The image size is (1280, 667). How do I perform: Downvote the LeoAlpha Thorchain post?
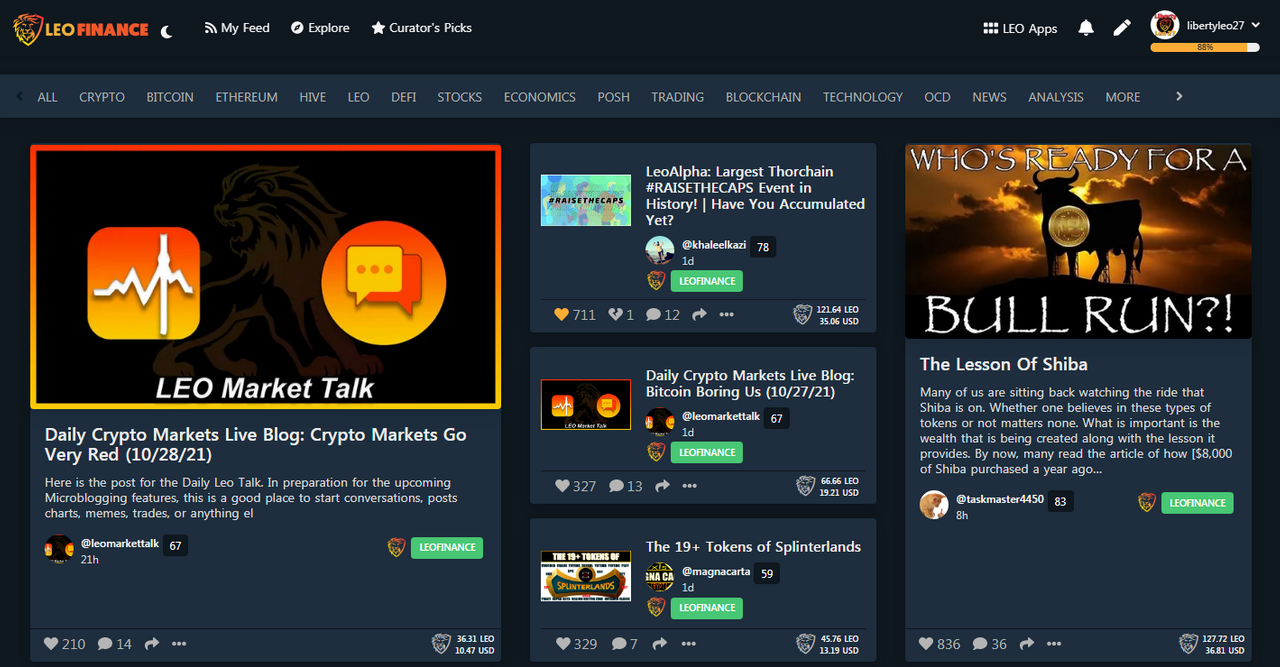pyautogui.click(x=616, y=314)
